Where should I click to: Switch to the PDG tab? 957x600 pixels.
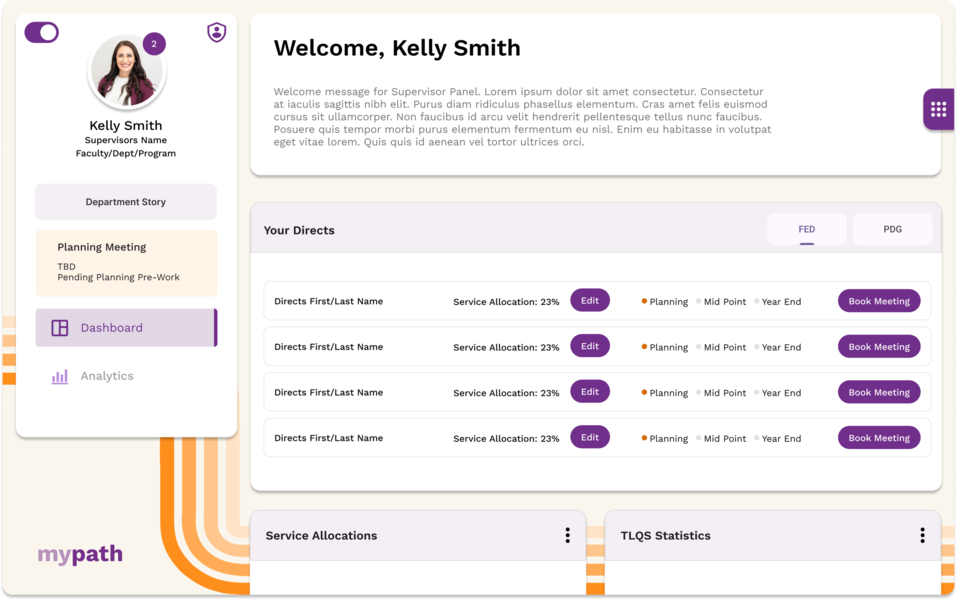(x=892, y=230)
